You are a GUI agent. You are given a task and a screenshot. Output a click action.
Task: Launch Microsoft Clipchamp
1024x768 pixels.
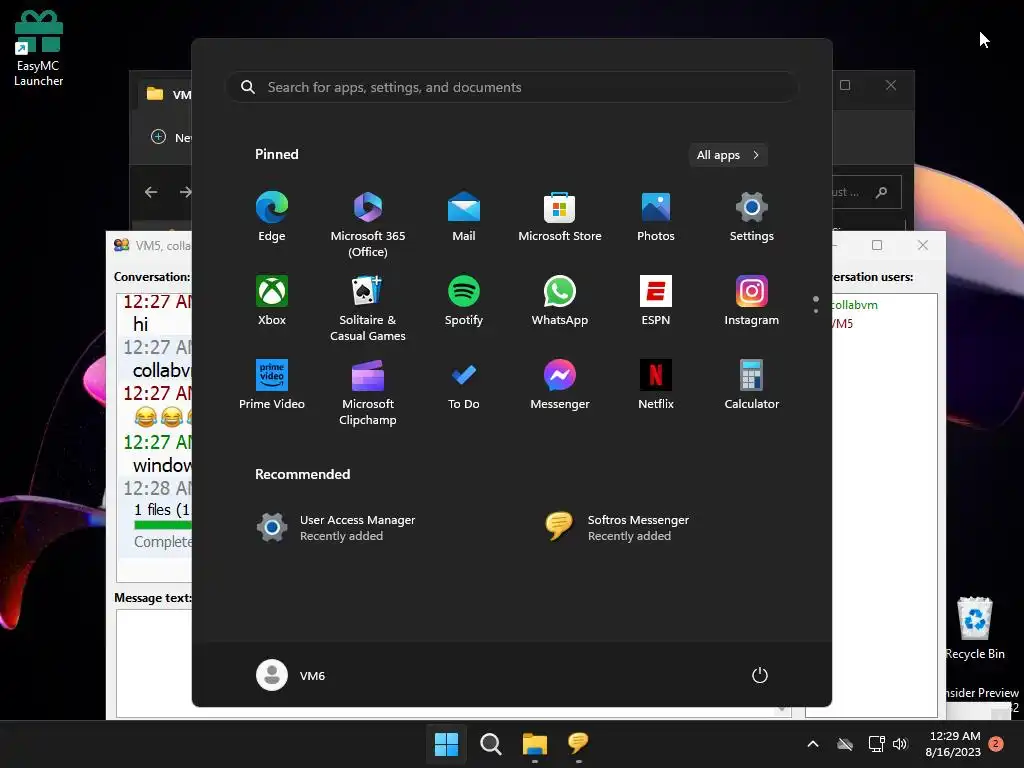(368, 392)
